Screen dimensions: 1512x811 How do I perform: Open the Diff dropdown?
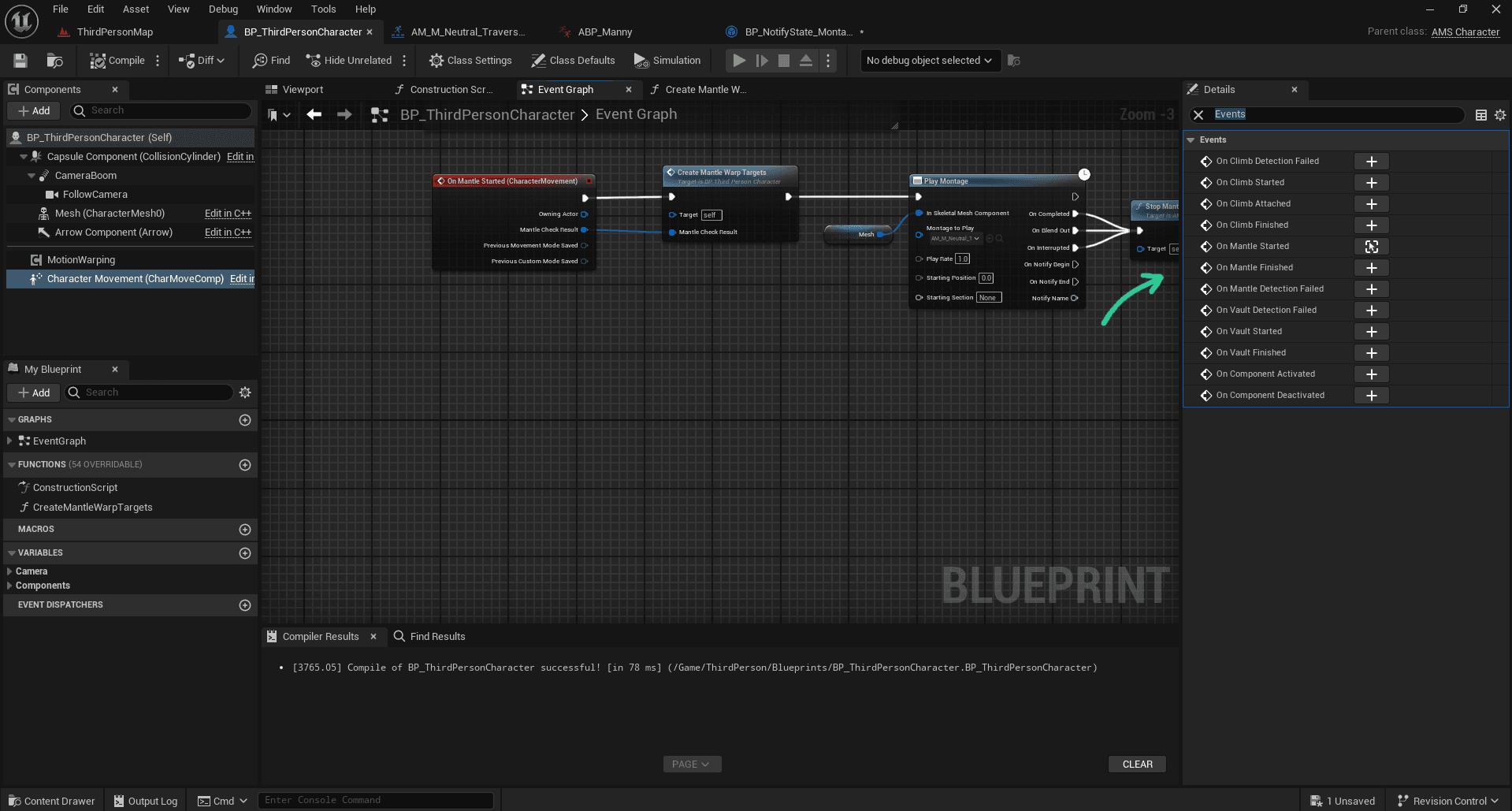202,61
